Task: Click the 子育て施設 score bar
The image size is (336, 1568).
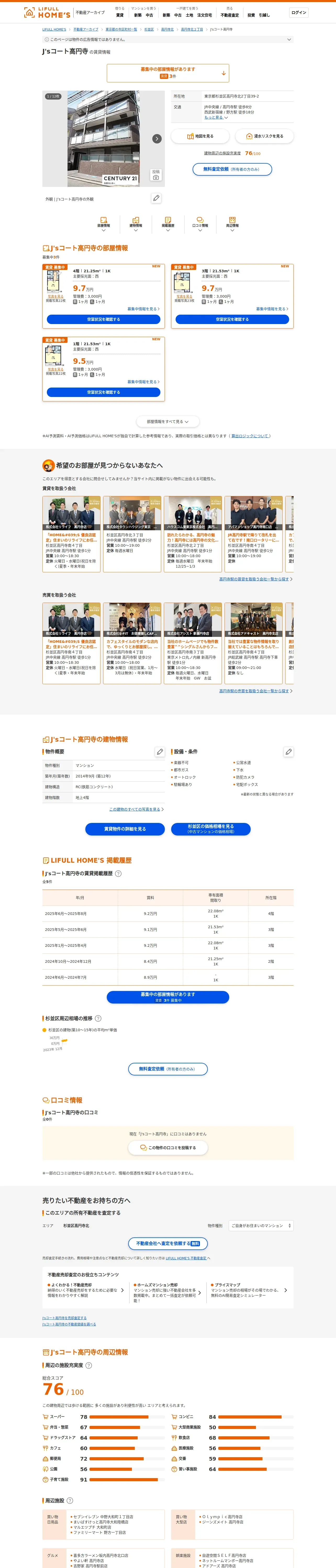Action: (127, 1479)
